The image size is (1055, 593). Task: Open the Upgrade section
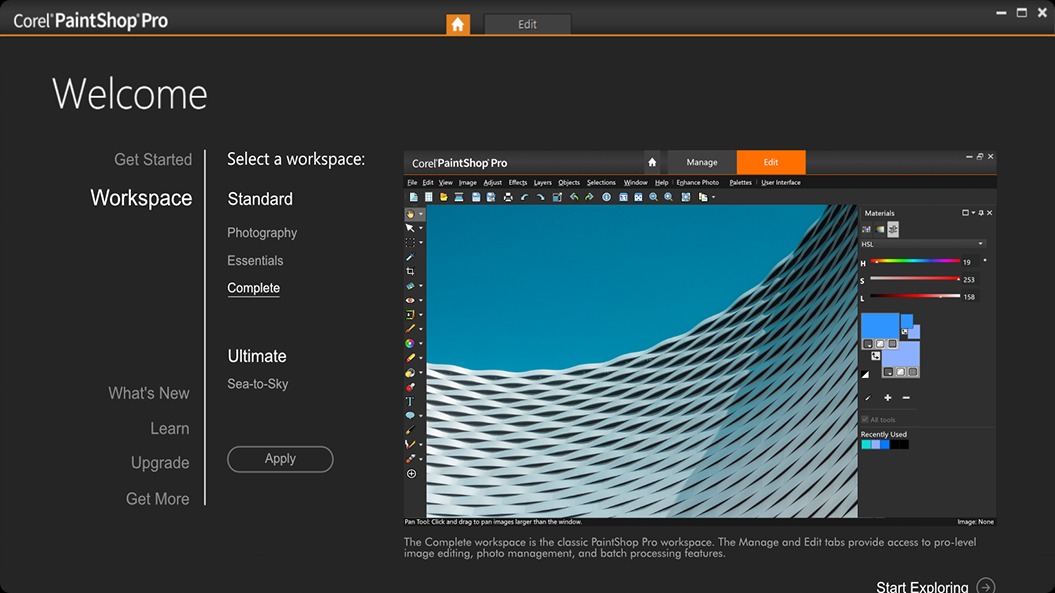pyautogui.click(x=160, y=463)
